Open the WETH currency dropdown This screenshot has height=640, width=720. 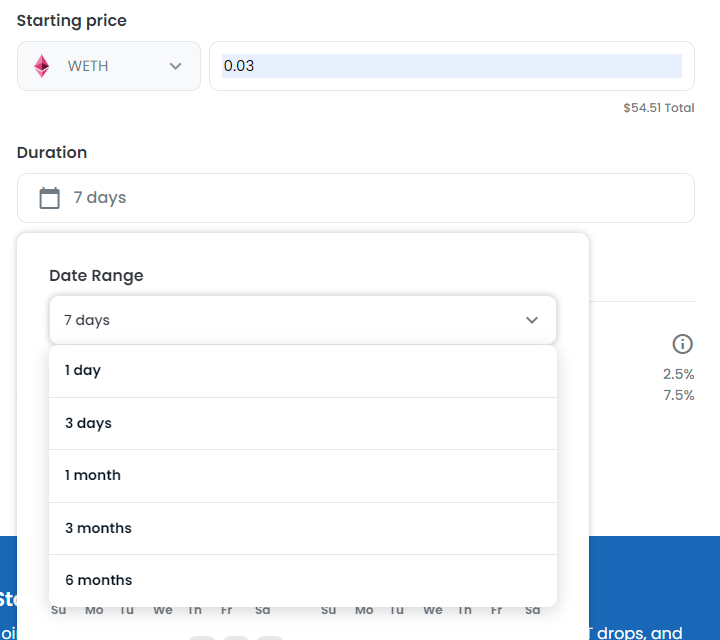[x=109, y=66]
